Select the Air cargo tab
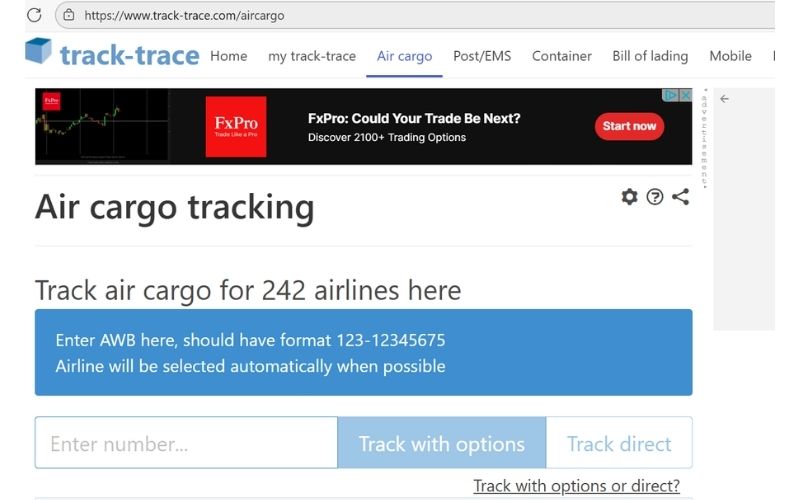800x500 pixels. tap(404, 56)
